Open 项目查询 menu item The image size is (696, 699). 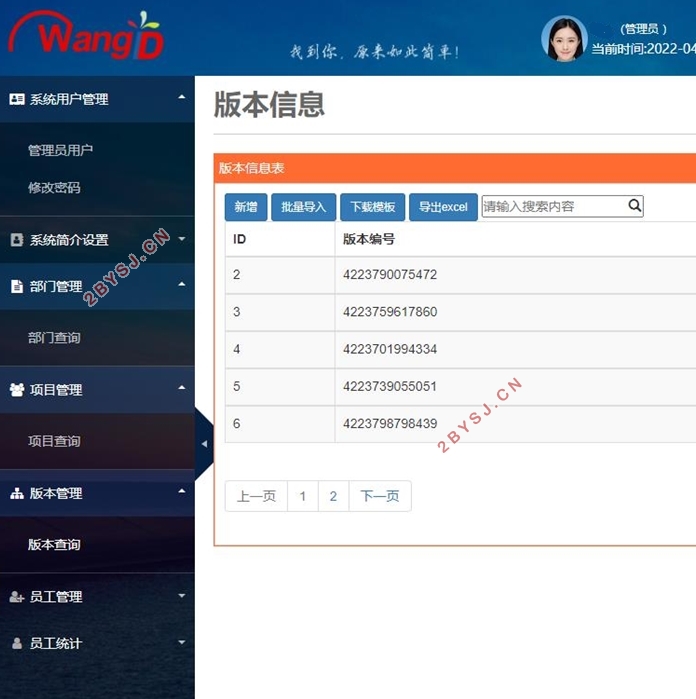coord(54,441)
